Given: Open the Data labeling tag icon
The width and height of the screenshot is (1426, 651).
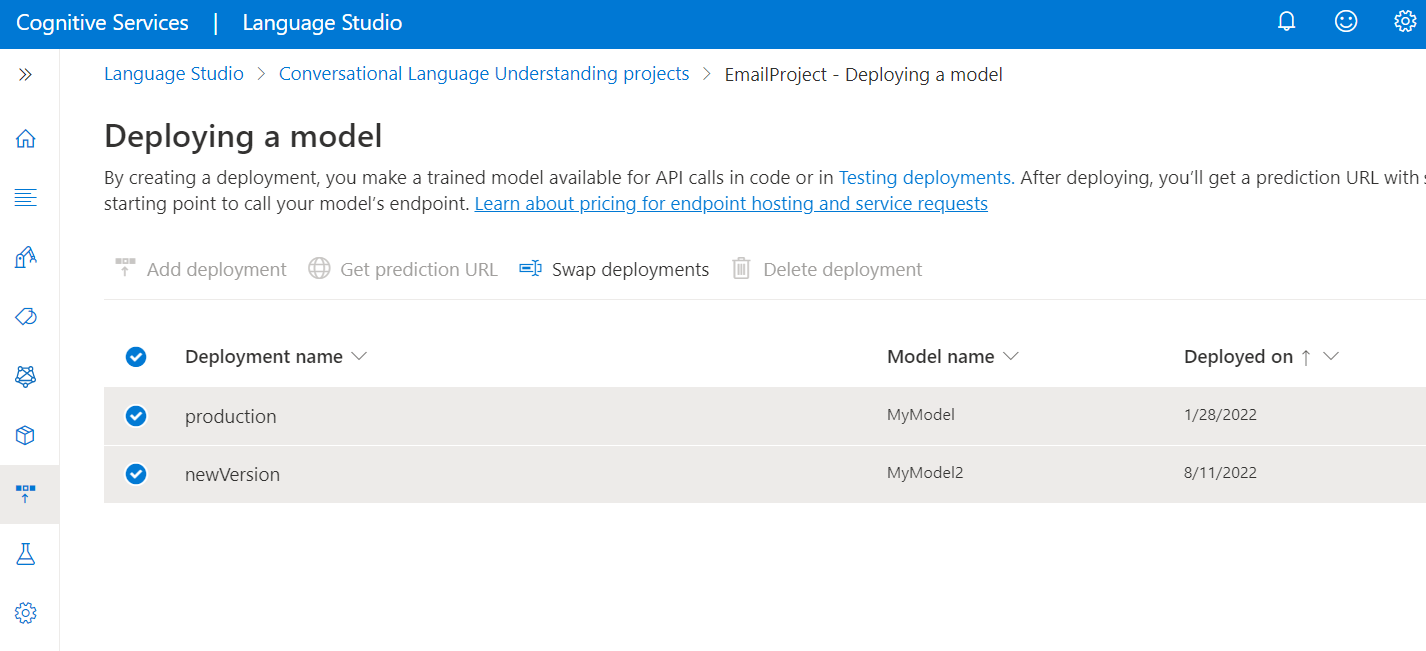Looking at the screenshot, I should [x=26, y=317].
